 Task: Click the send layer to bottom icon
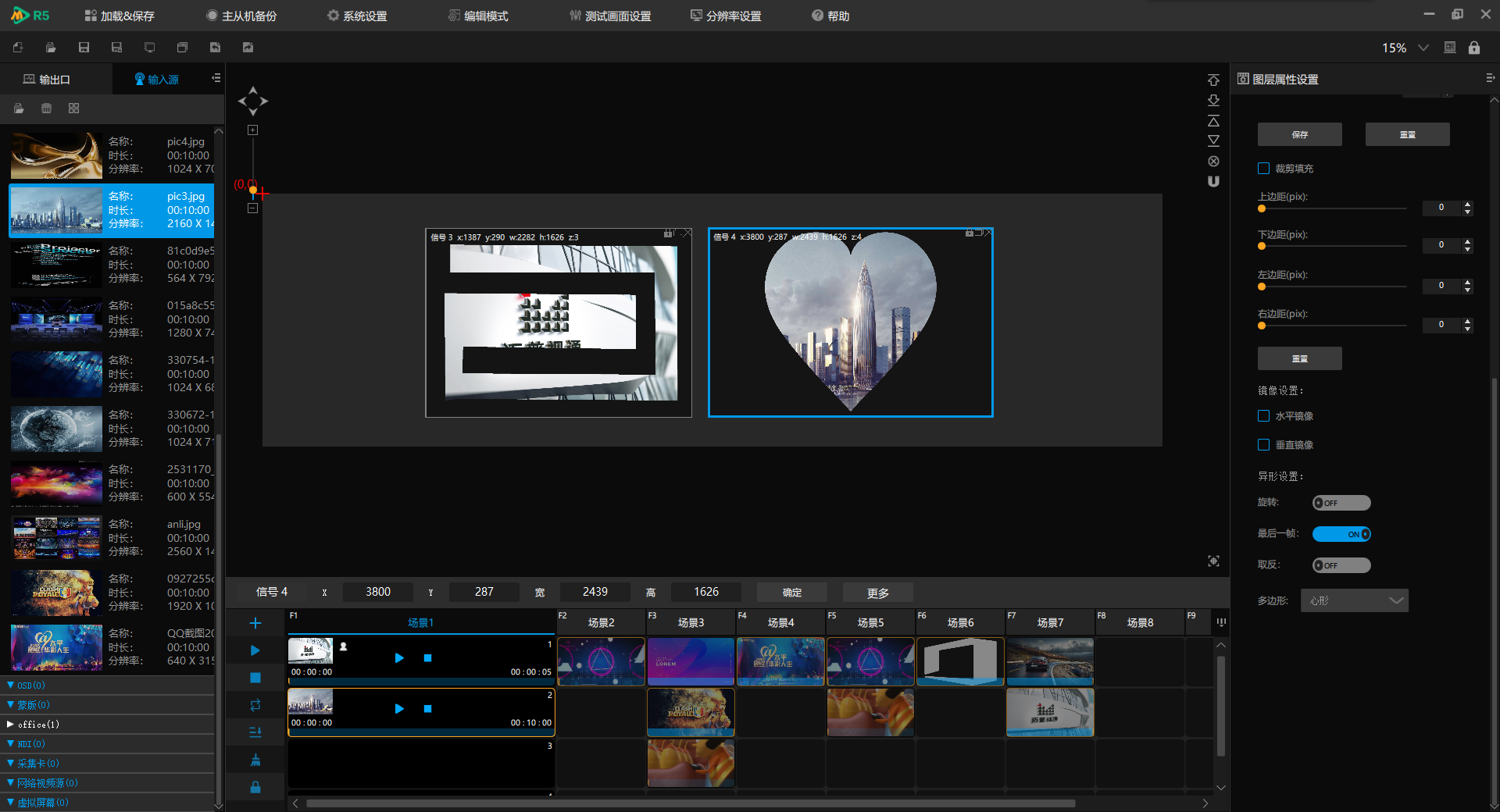click(x=1213, y=101)
